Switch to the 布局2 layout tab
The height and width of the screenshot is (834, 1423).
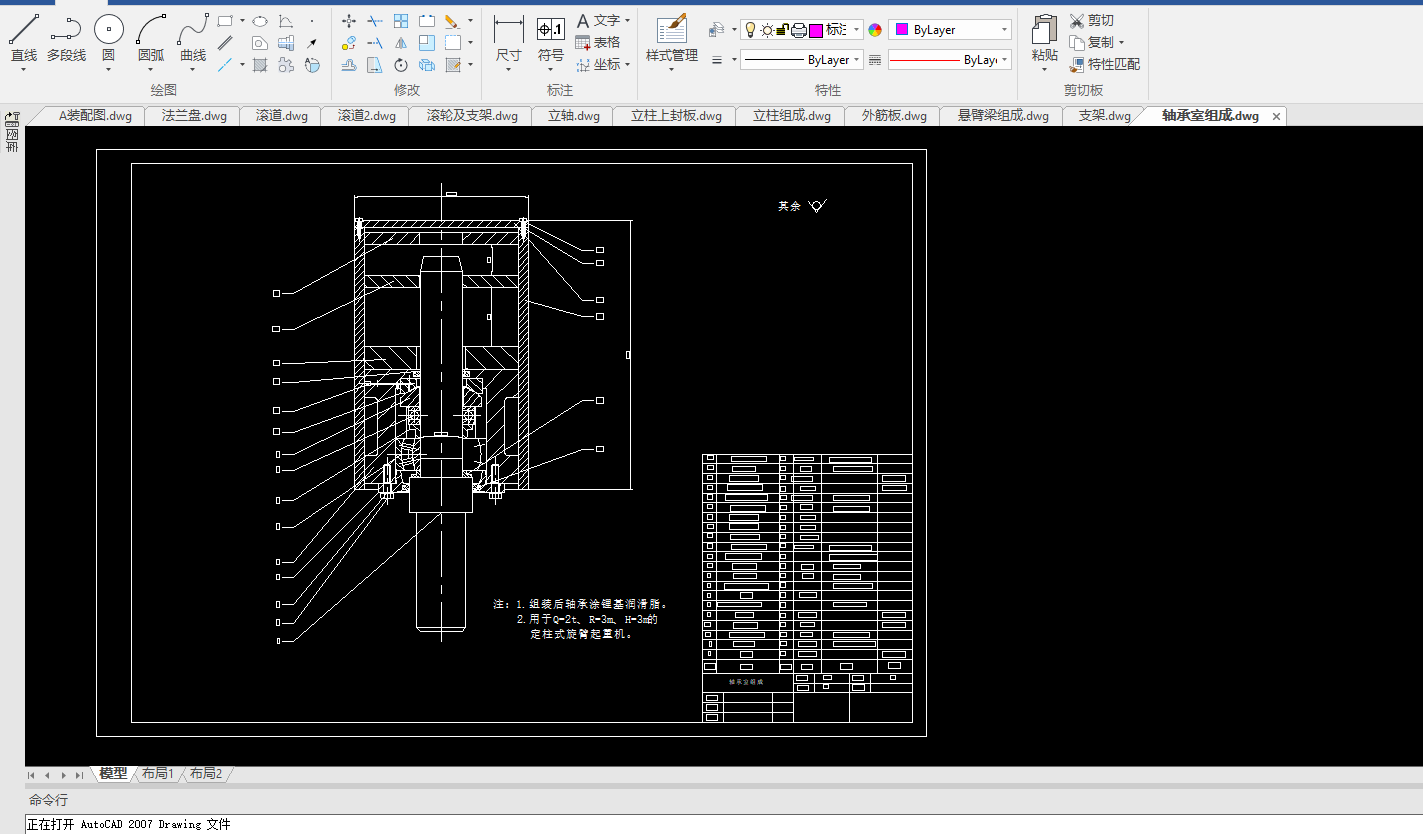[205, 773]
